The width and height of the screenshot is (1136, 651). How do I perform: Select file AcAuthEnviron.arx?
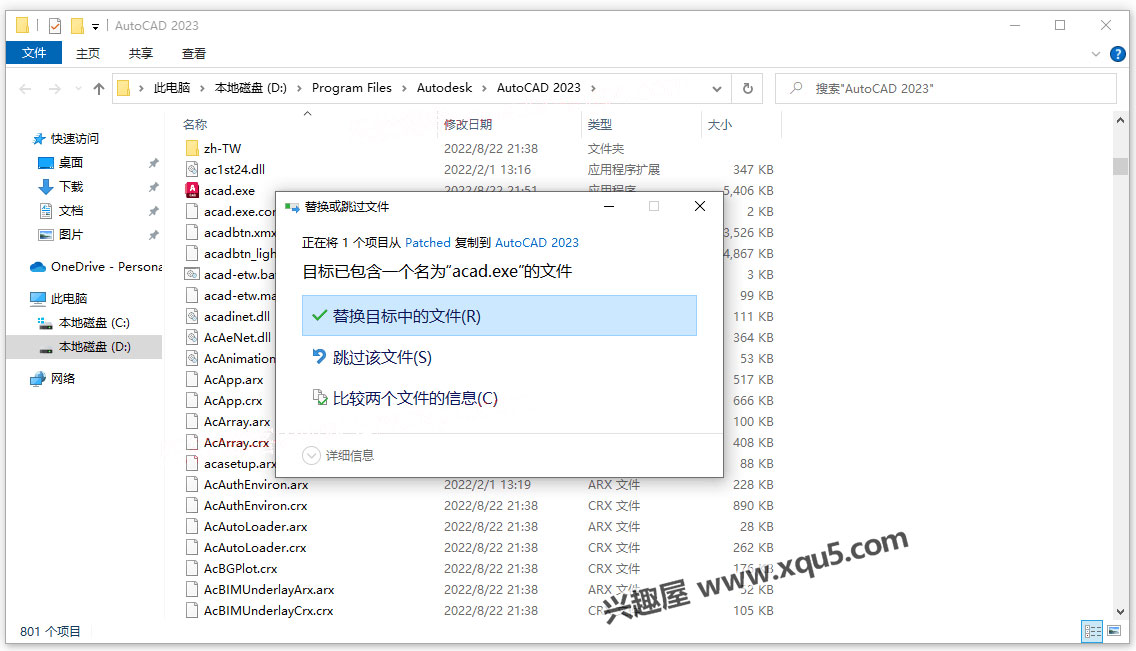pos(256,484)
